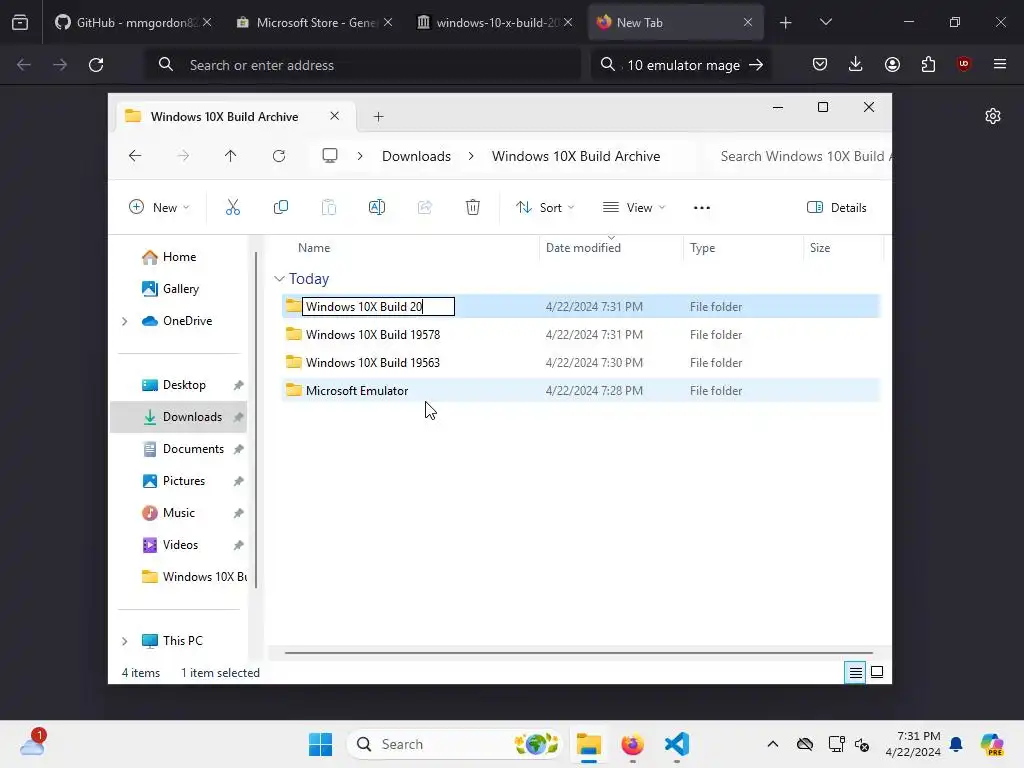Open the See more ellipsis menu

point(702,208)
